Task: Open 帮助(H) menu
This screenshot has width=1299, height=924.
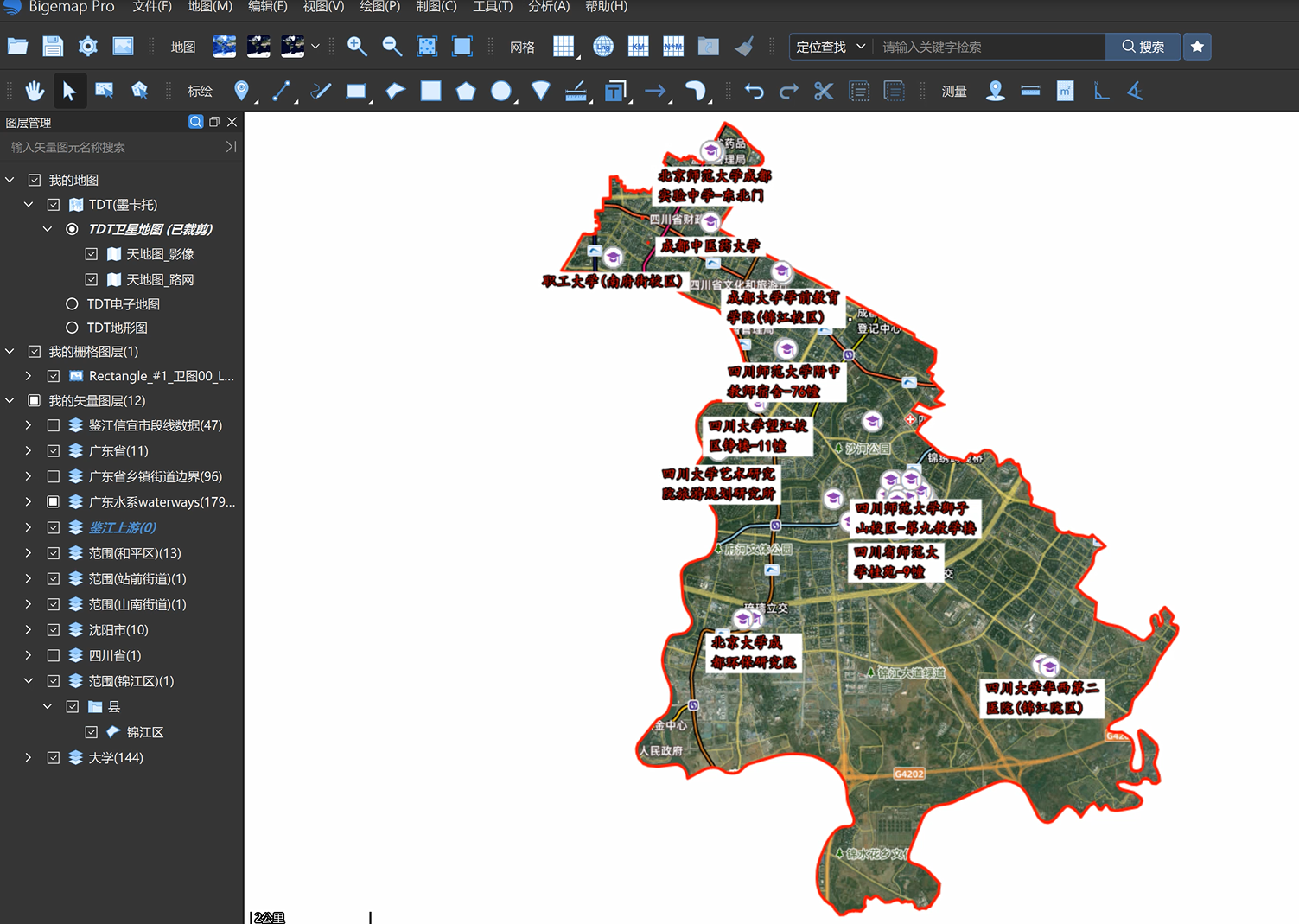Action: click(607, 7)
